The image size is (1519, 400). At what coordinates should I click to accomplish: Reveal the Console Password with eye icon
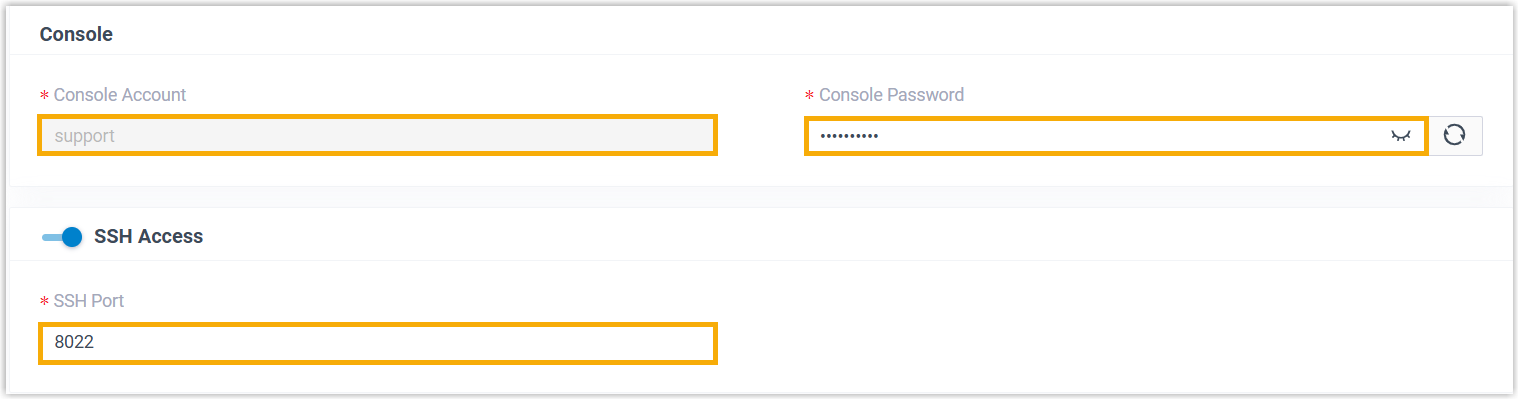coord(1400,136)
